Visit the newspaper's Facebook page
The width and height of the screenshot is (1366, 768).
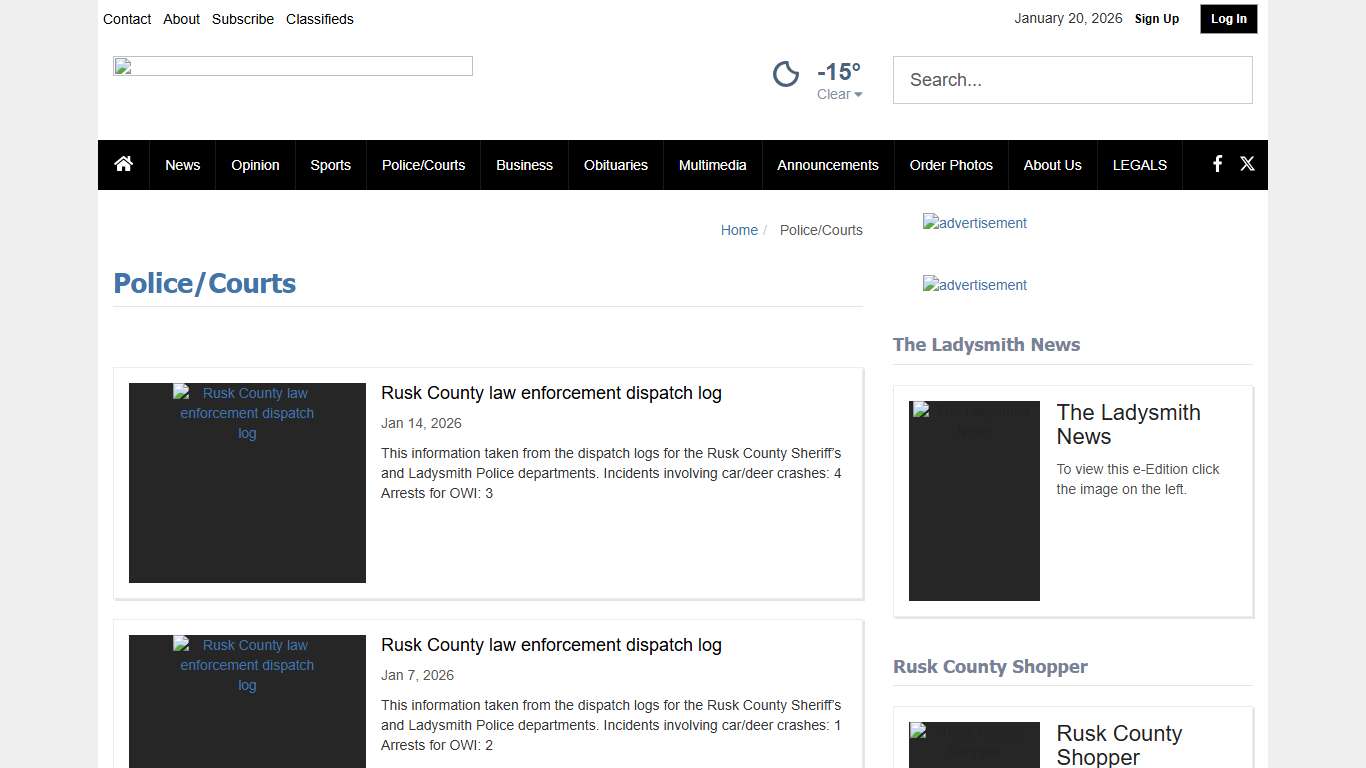tap(1216, 164)
